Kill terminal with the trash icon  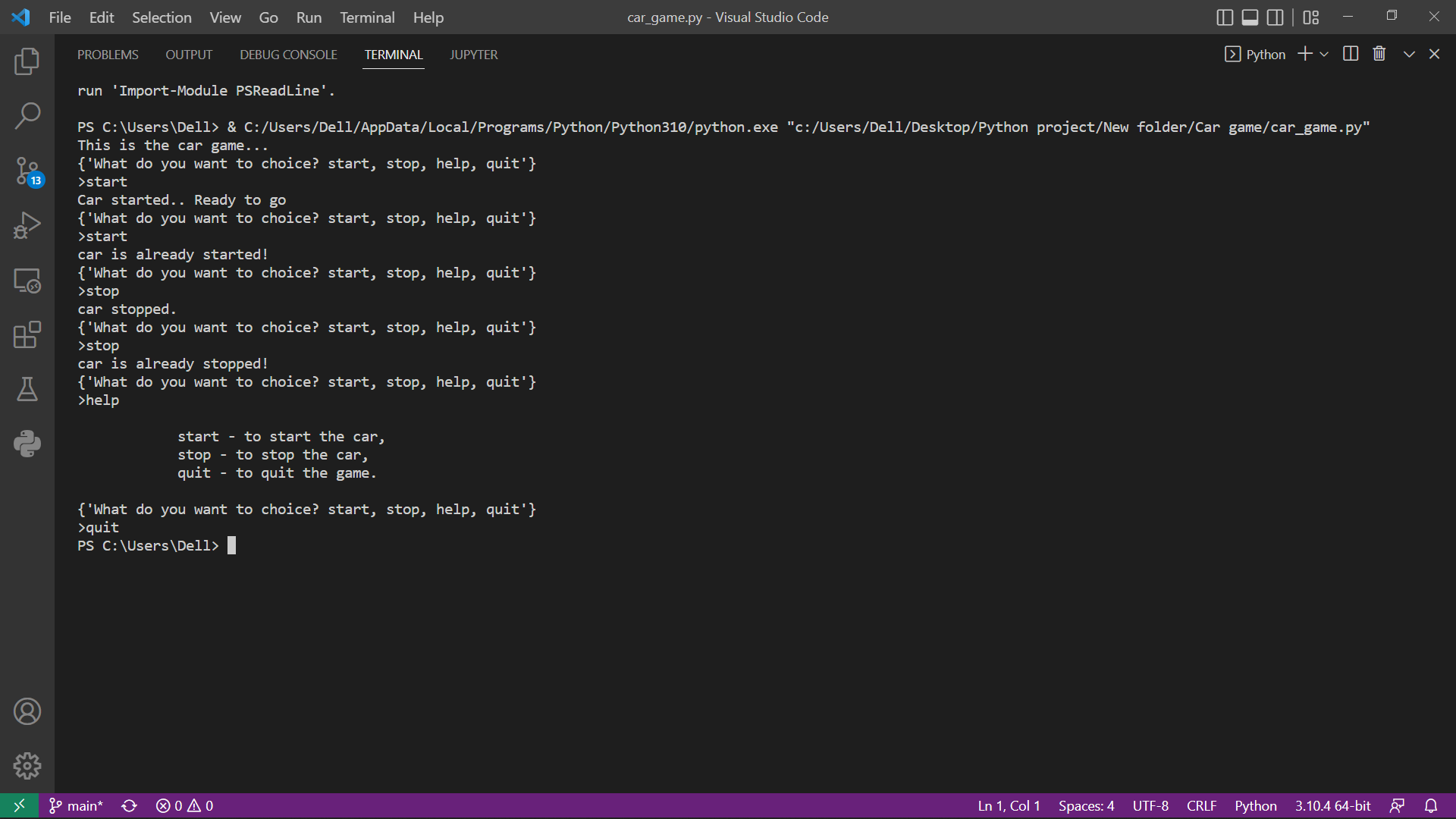coord(1379,54)
